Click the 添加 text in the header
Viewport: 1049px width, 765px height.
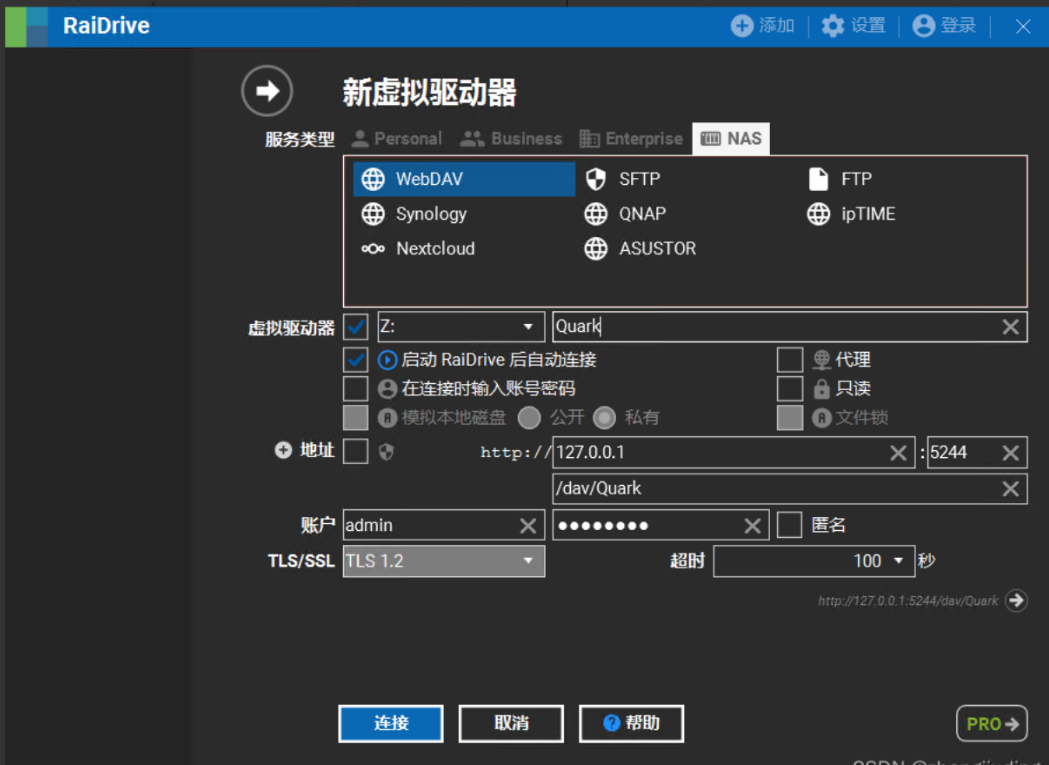777,26
